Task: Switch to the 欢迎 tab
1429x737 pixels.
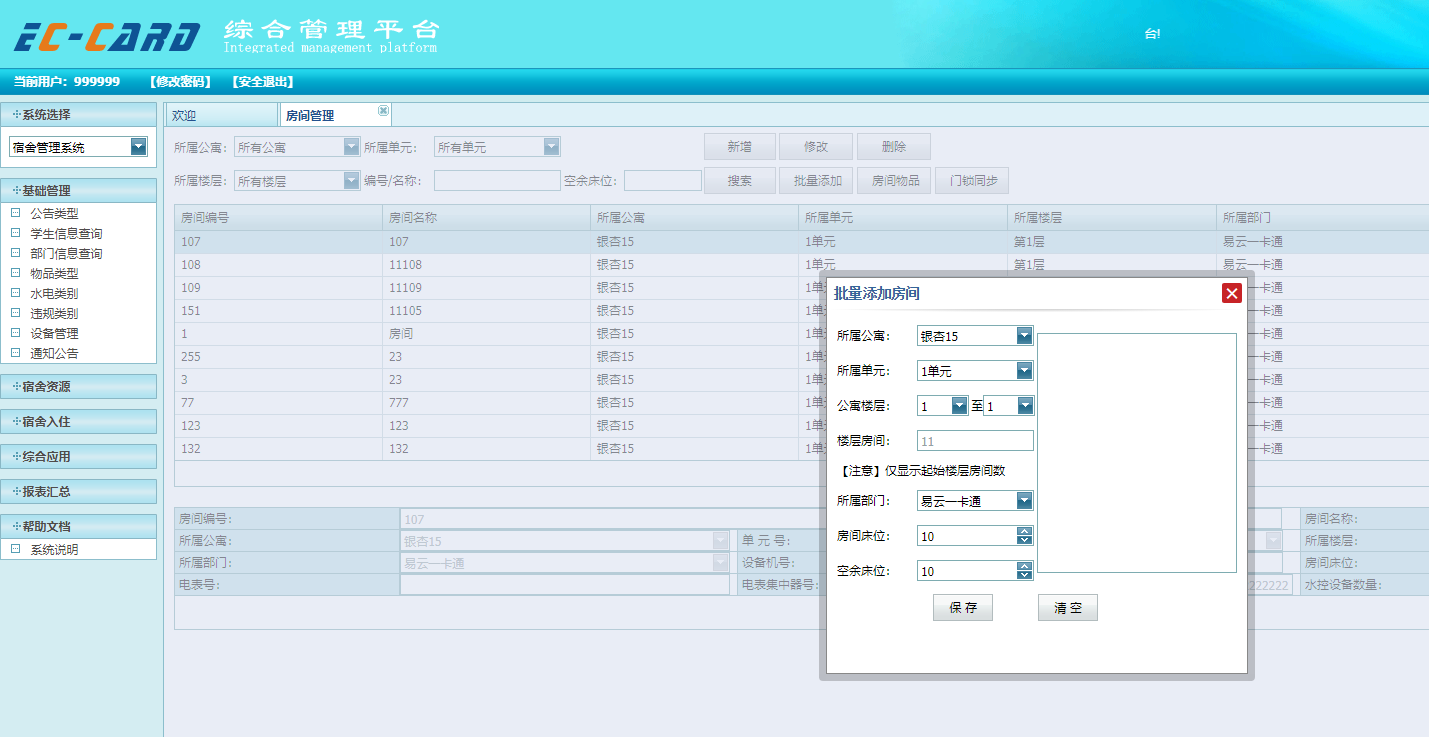Action: [222, 115]
